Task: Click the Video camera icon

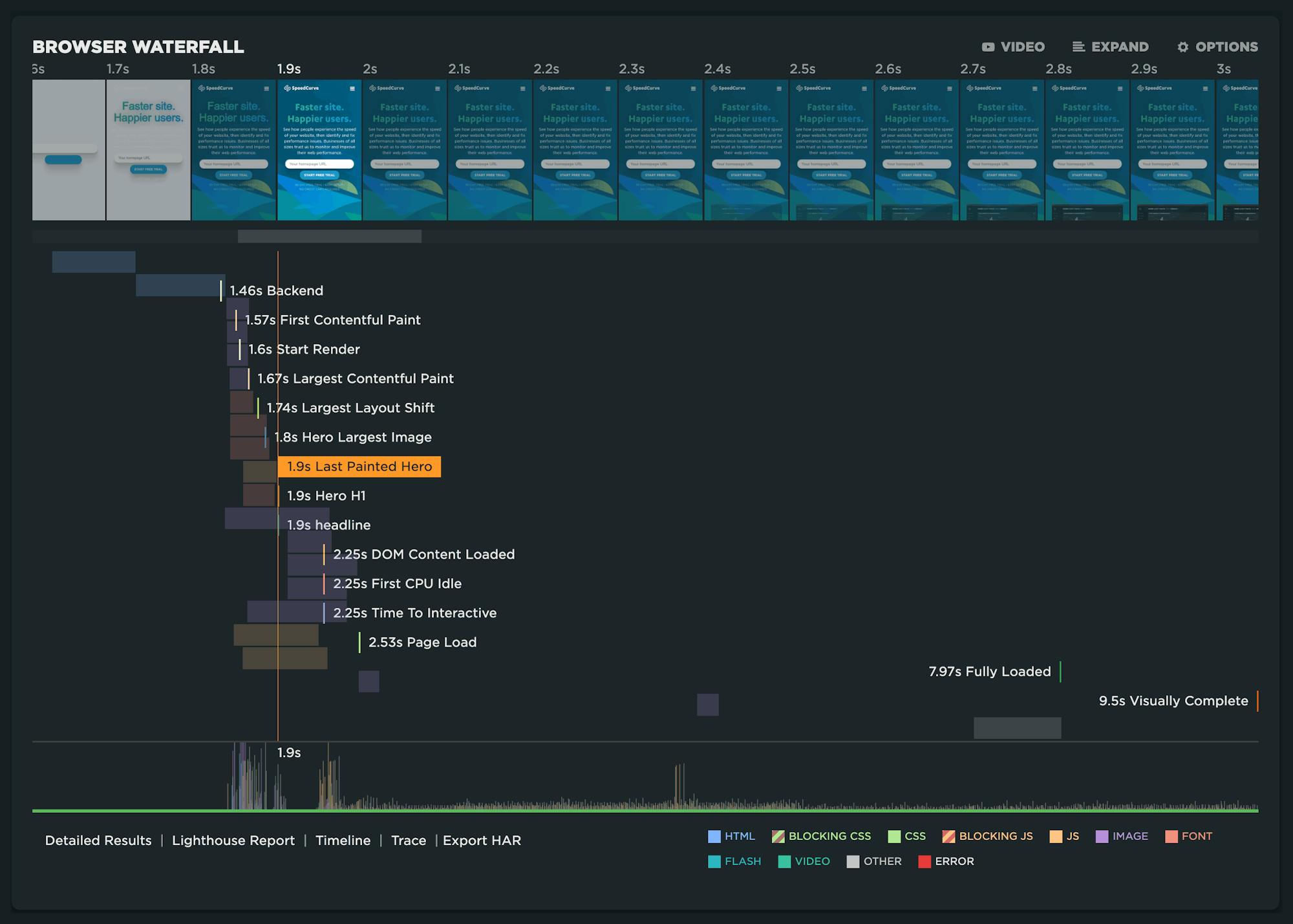Action: [988, 47]
